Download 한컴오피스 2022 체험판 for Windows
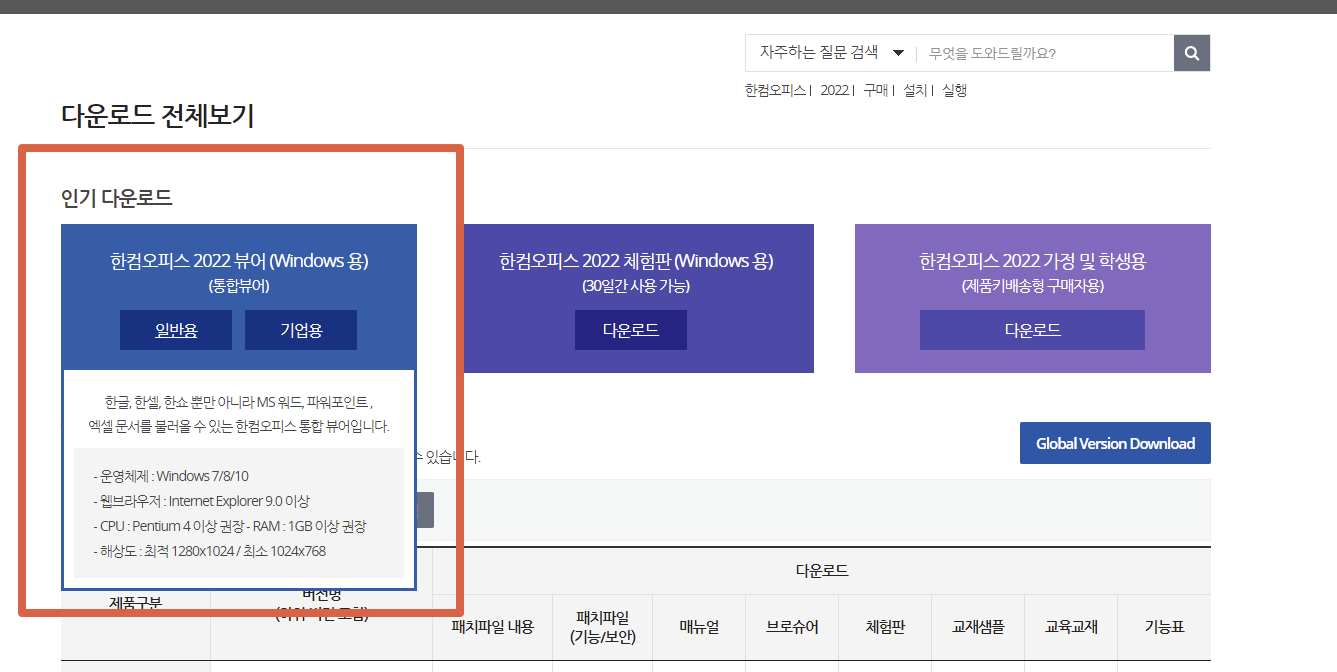1337x672 pixels. pyautogui.click(x=631, y=330)
